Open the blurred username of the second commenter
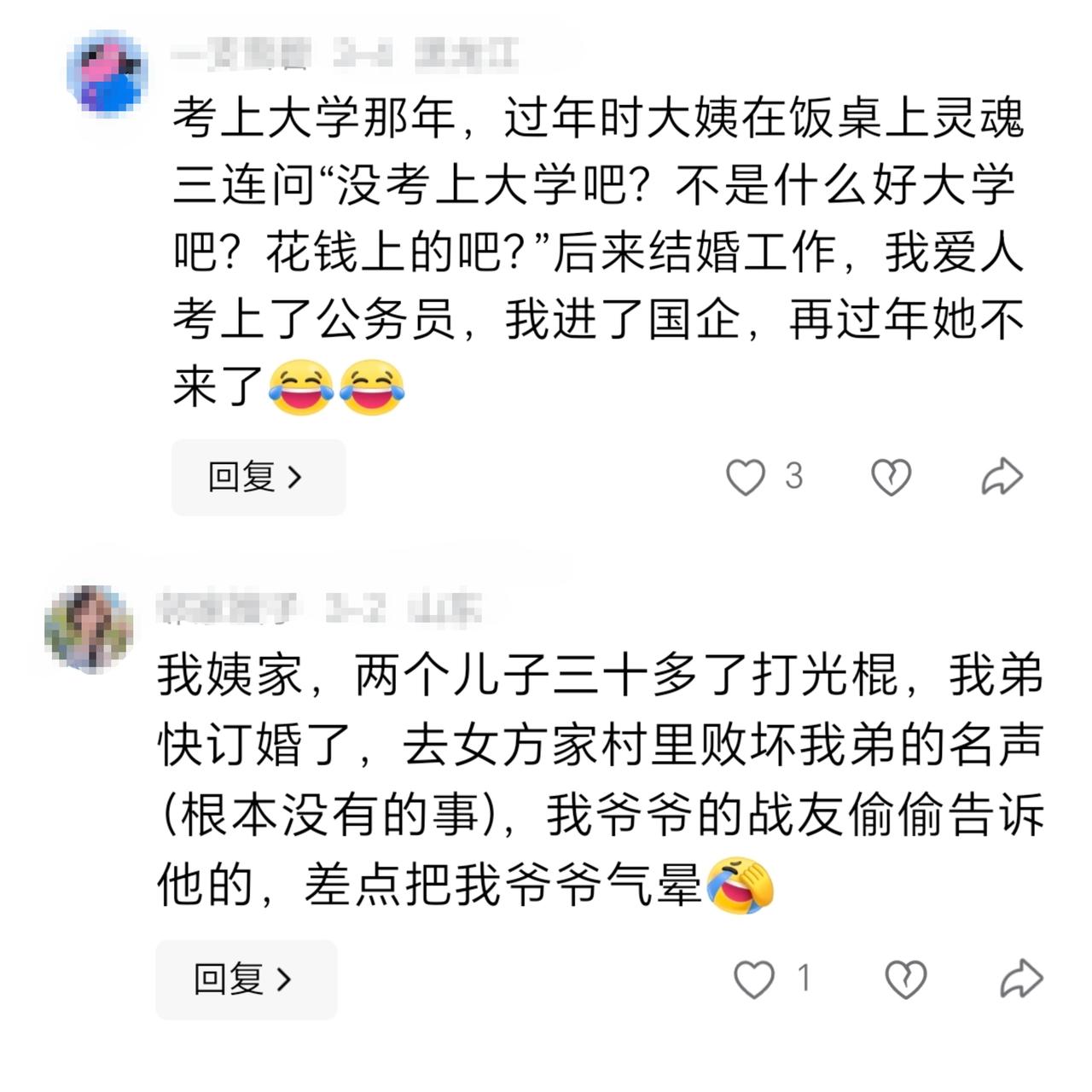The image size is (1092, 1092). (x=228, y=609)
